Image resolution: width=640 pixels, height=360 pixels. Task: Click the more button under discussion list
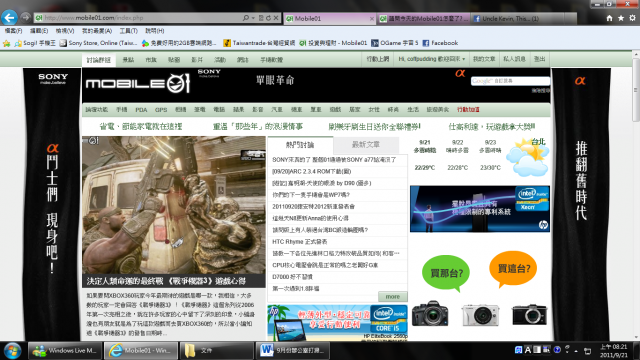click(x=393, y=296)
